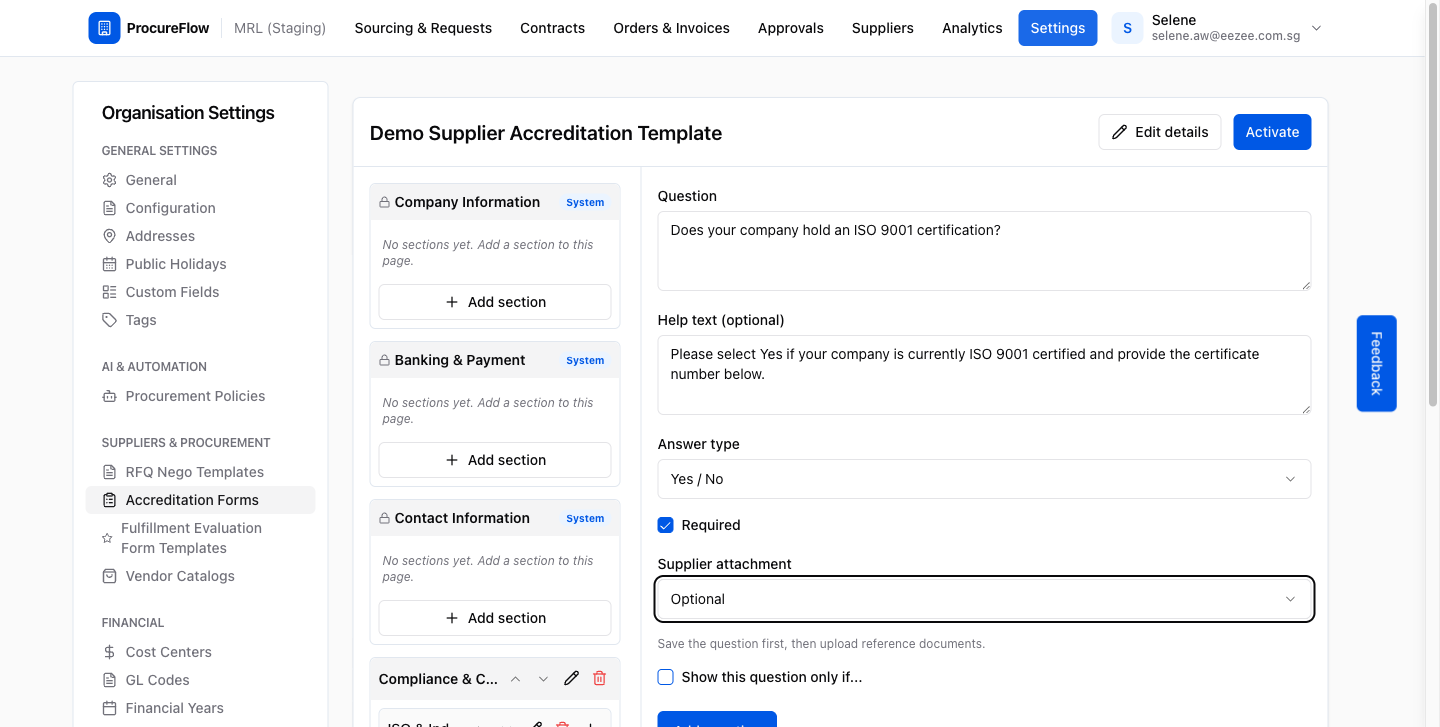Click the Tags label icon
Image resolution: width=1440 pixels, height=727 pixels.
click(x=110, y=320)
